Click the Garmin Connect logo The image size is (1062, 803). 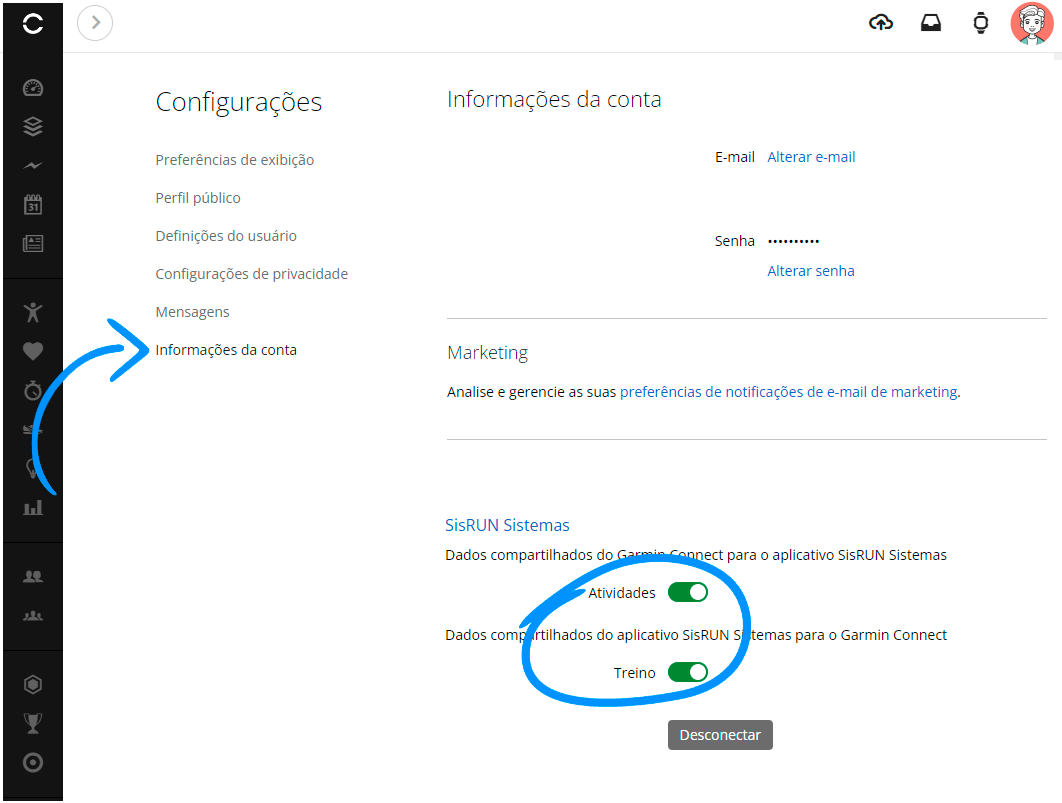point(33,24)
